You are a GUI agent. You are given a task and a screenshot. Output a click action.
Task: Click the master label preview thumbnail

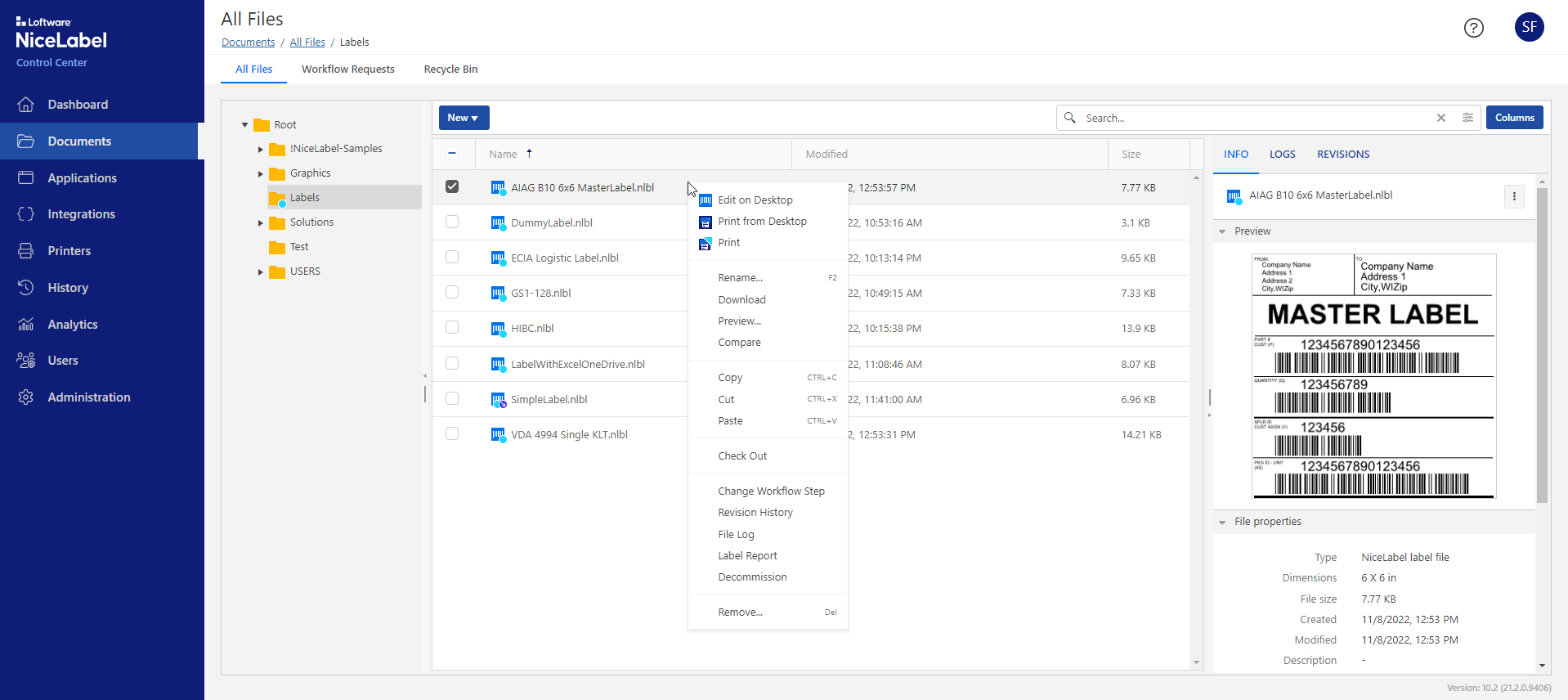pos(1373,376)
